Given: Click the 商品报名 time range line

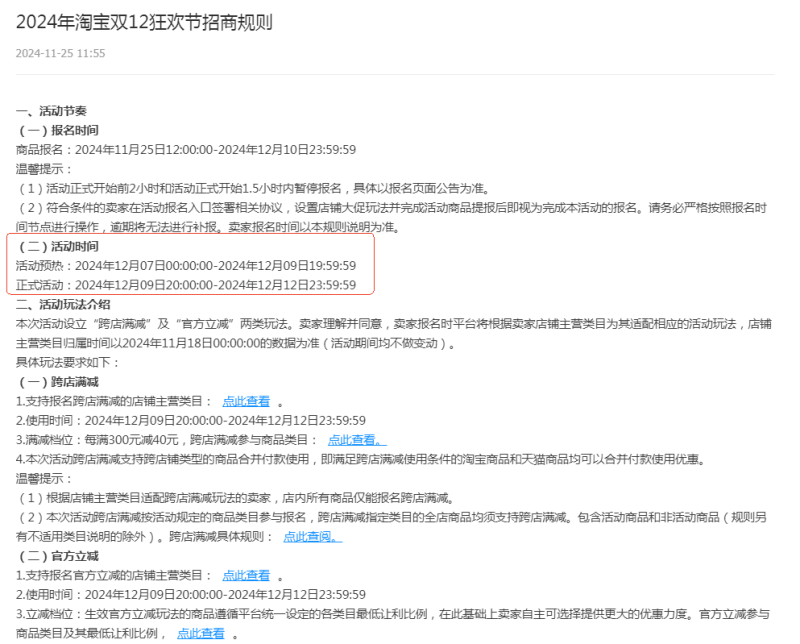Looking at the screenshot, I should point(186,150).
